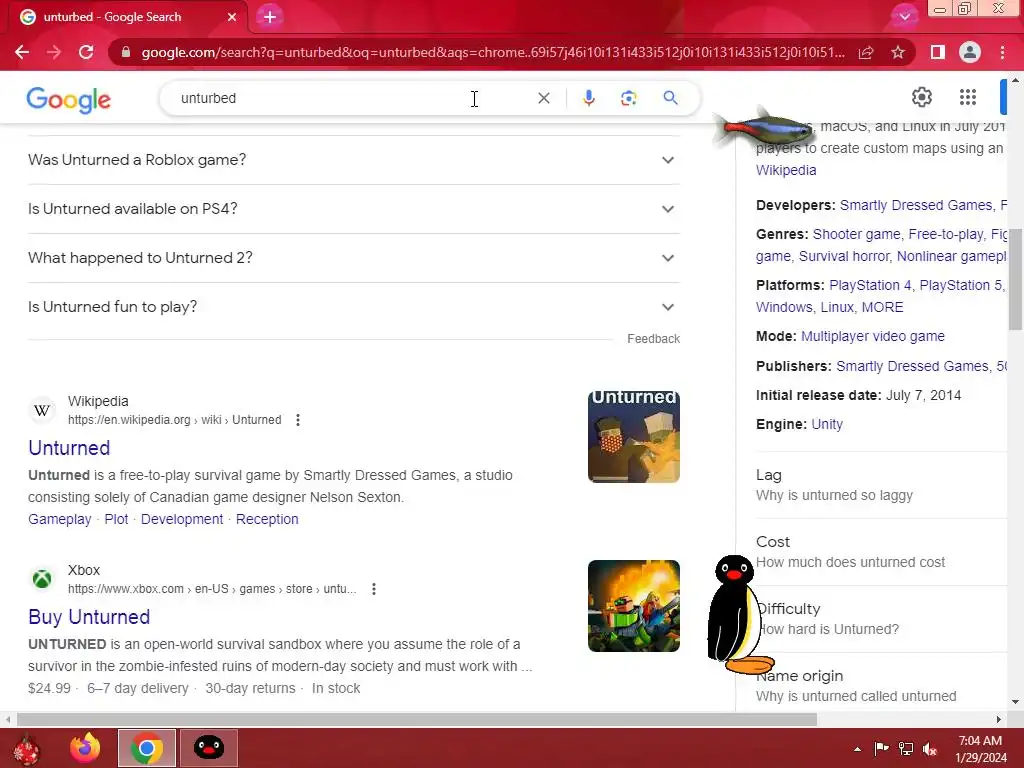Open the Multiplayer video game link
This screenshot has width=1024, height=768.
pyautogui.click(x=872, y=336)
